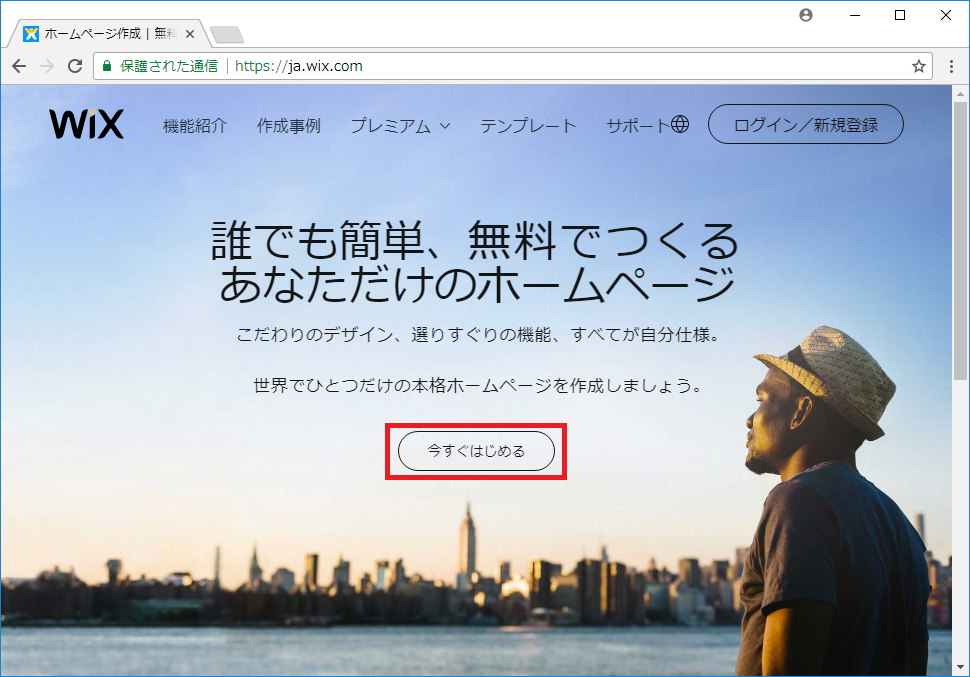This screenshot has height=677, width=970.
Task: Click the Wix logo
Action: pyautogui.click(x=87, y=124)
